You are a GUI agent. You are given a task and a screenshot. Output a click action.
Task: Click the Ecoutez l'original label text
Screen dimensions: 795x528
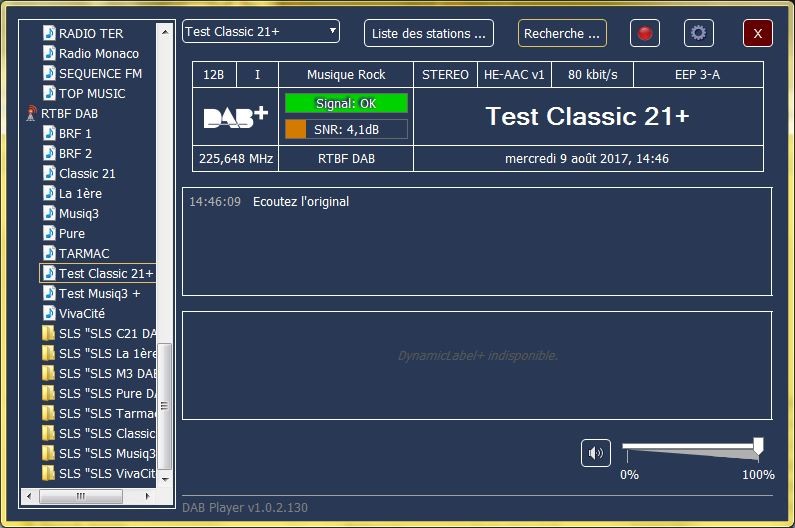[301, 202]
